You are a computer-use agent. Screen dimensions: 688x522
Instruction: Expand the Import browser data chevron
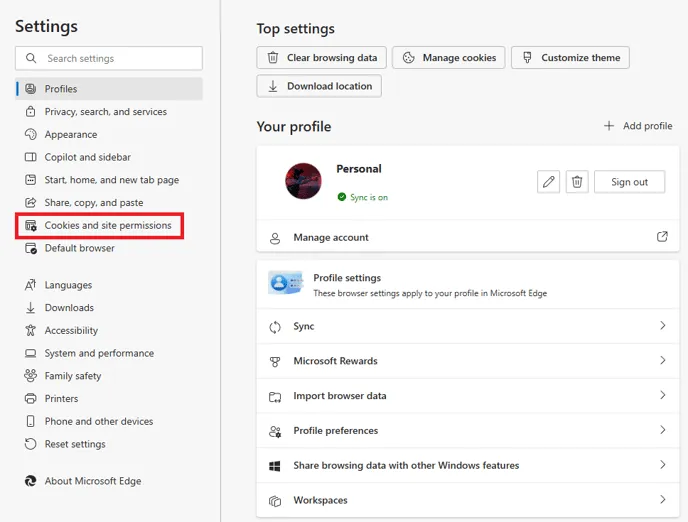coord(663,395)
